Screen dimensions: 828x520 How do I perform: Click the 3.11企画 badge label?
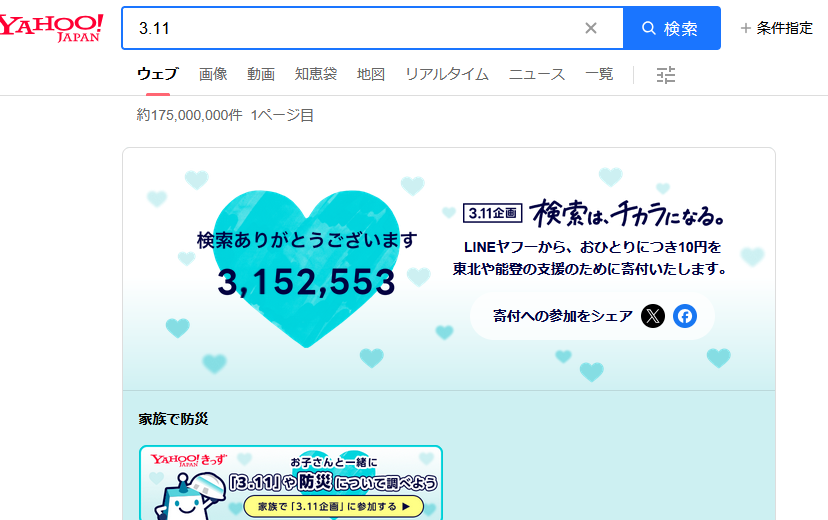(x=493, y=213)
